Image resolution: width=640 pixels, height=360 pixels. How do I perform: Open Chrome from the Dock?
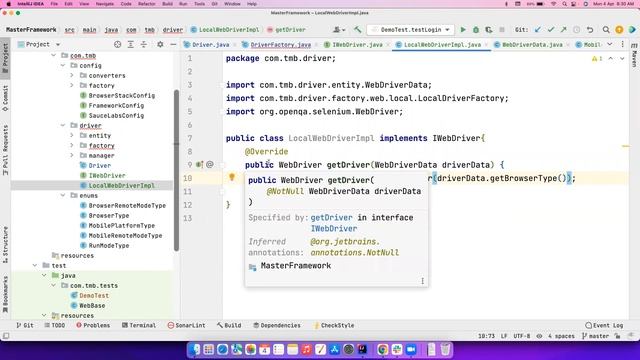pyautogui.click(x=382, y=349)
